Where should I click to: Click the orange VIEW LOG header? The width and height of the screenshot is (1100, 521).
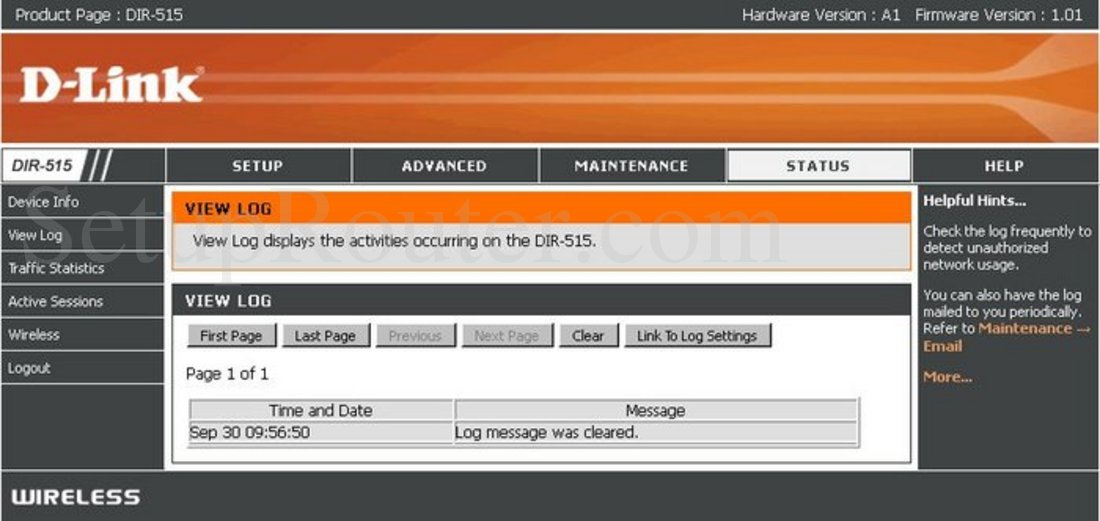click(541, 209)
